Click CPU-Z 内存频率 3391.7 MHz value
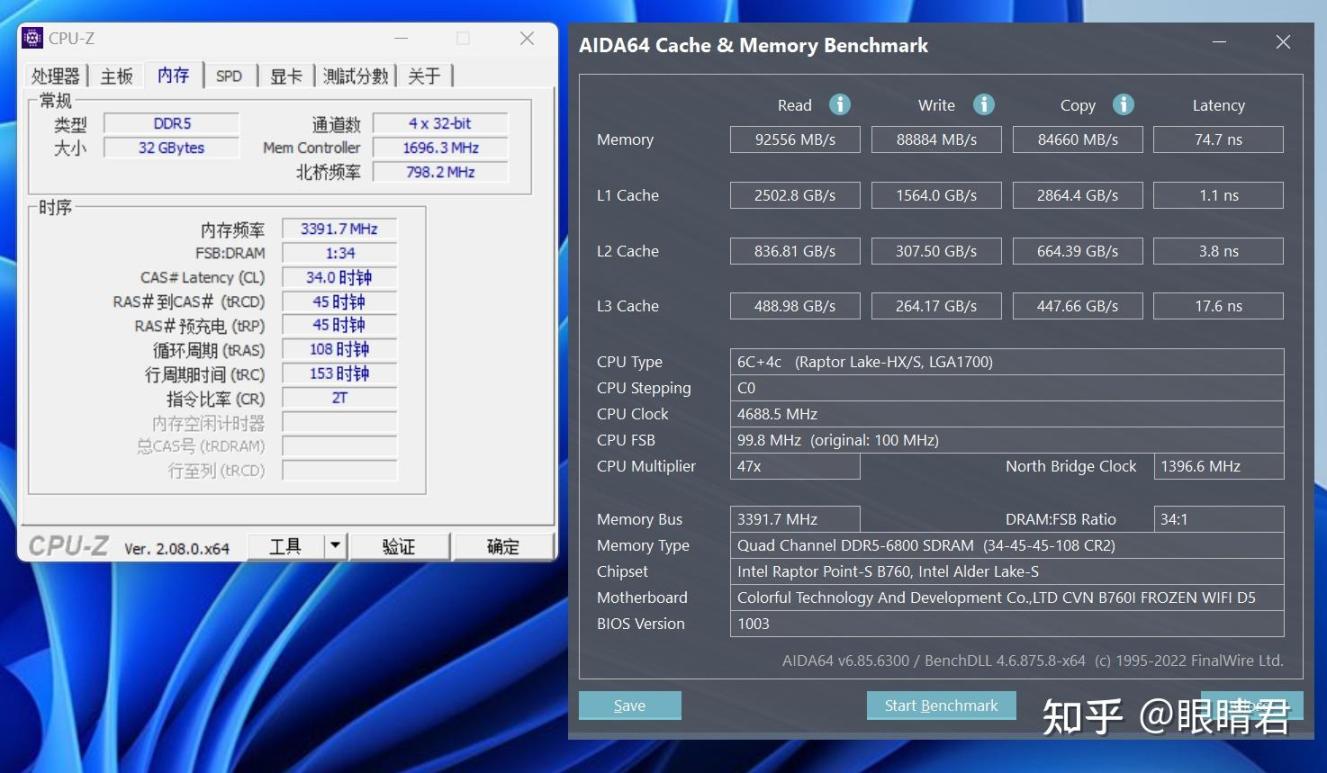Image resolution: width=1327 pixels, height=773 pixels. [x=339, y=229]
